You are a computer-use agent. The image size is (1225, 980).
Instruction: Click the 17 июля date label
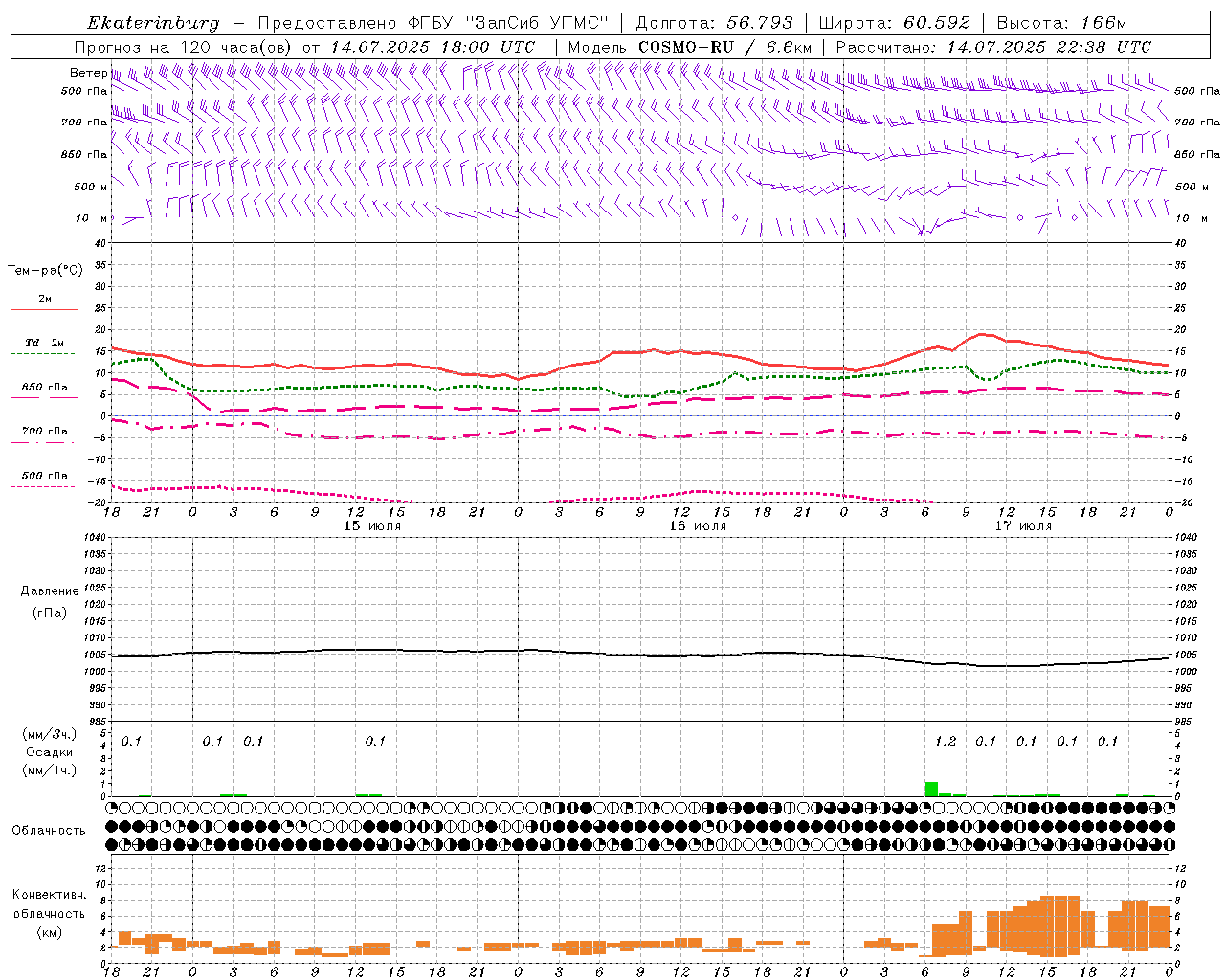[x=1023, y=526]
